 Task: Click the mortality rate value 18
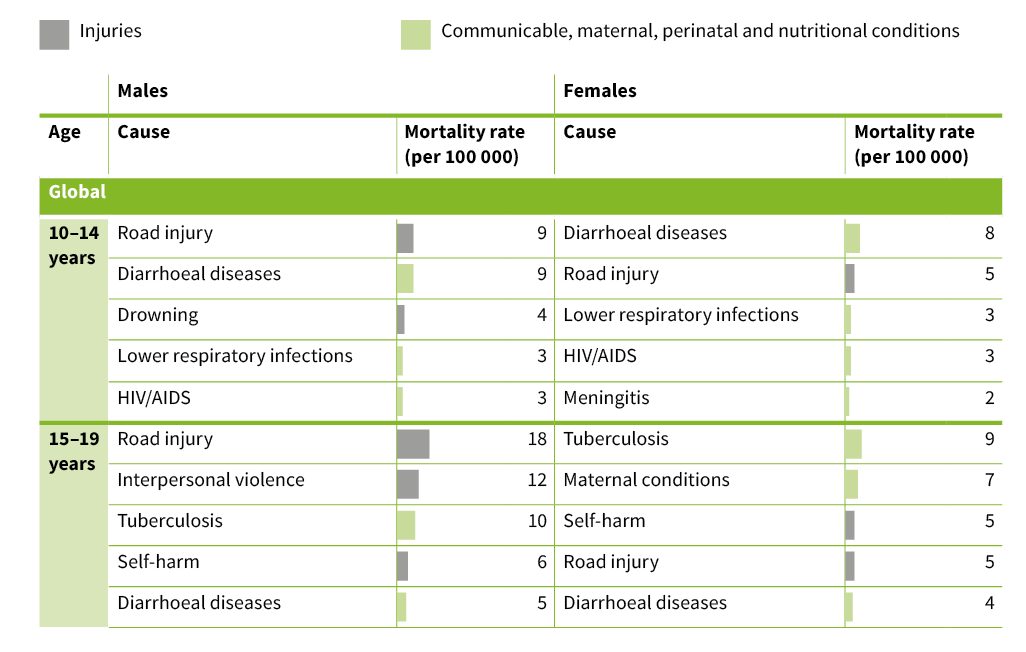(x=537, y=439)
